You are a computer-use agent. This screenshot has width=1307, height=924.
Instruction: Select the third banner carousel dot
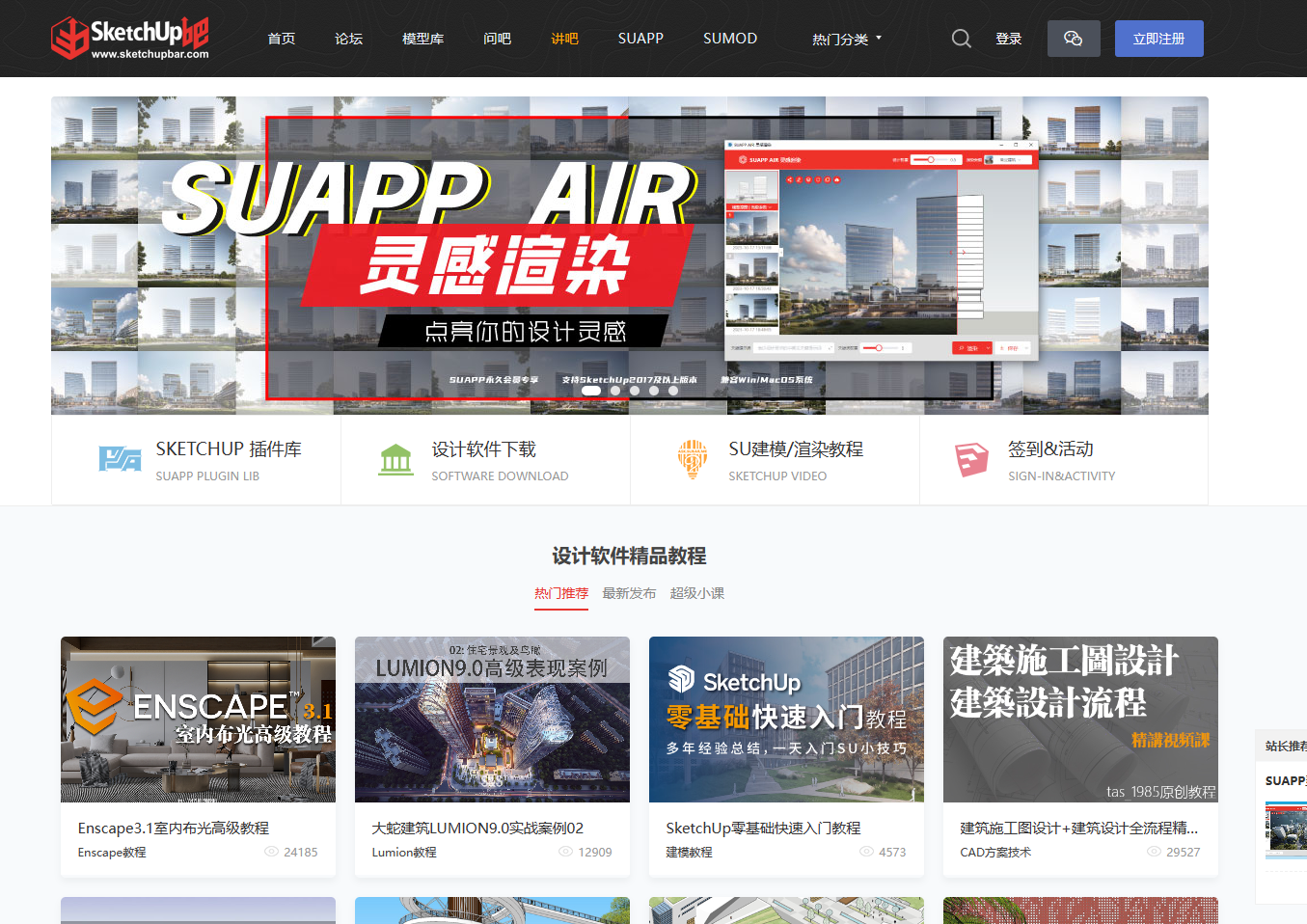click(635, 391)
